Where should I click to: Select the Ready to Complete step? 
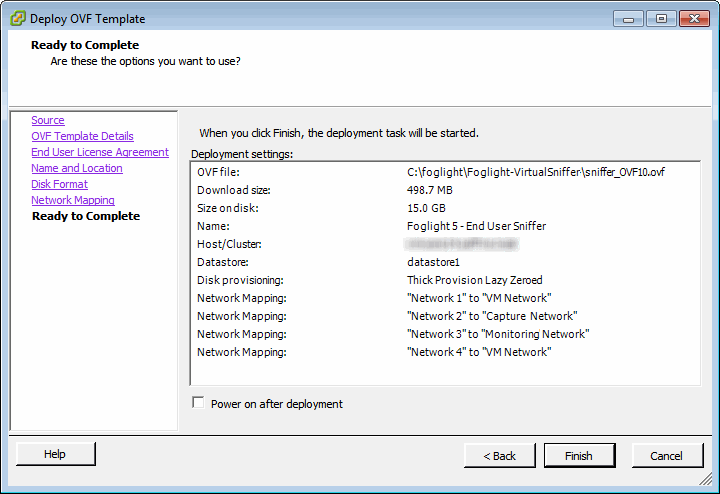pos(86,216)
